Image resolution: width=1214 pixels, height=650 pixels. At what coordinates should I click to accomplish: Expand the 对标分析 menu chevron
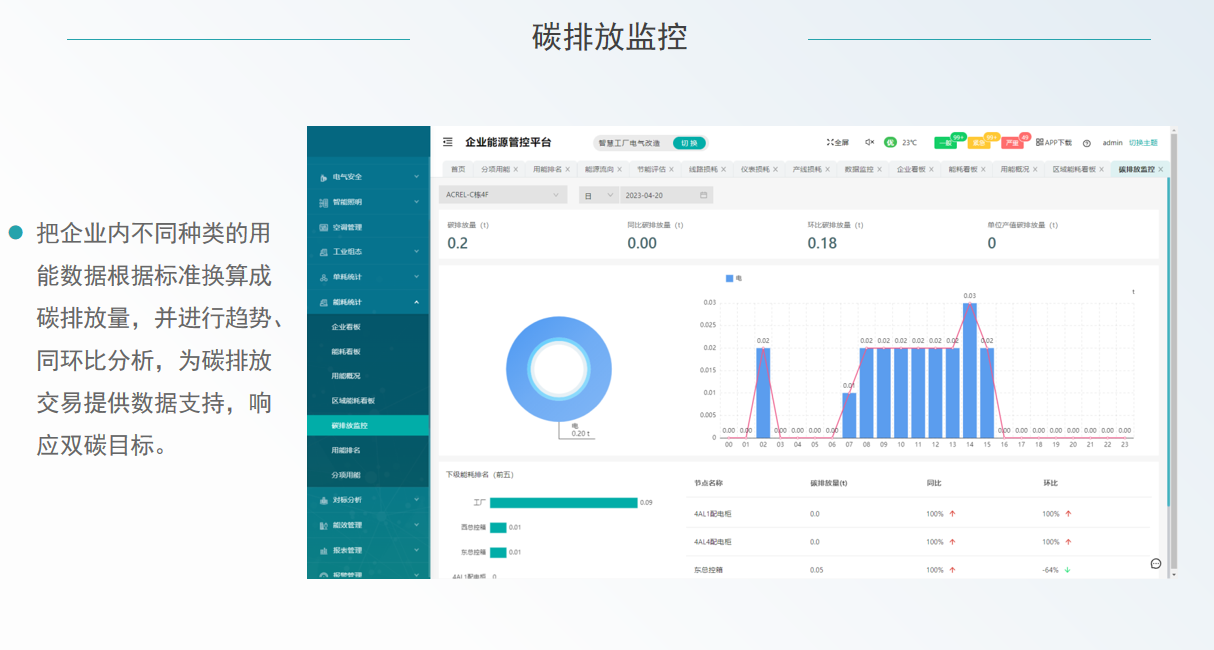(x=416, y=500)
